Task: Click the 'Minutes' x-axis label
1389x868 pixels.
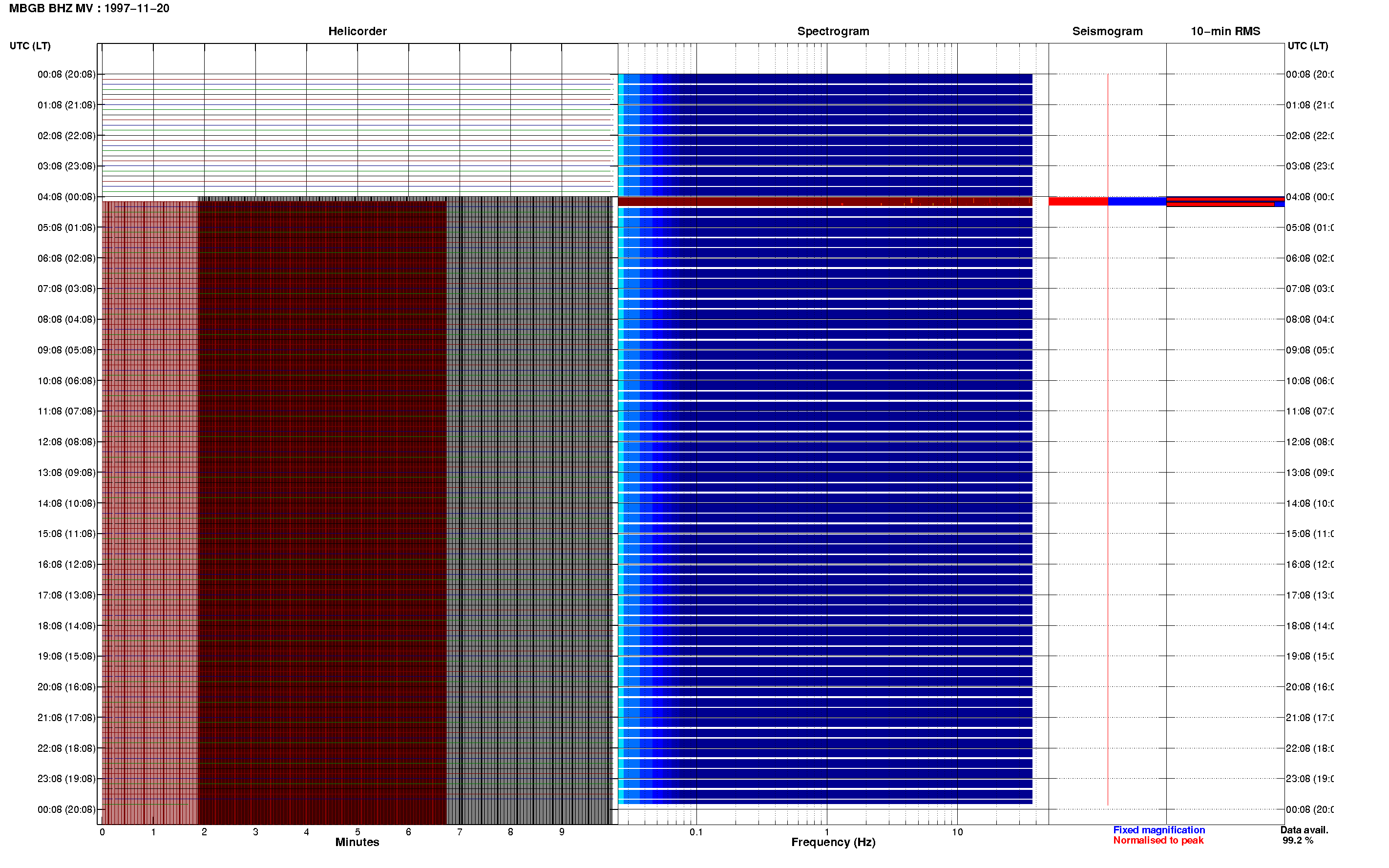Action: [357, 842]
